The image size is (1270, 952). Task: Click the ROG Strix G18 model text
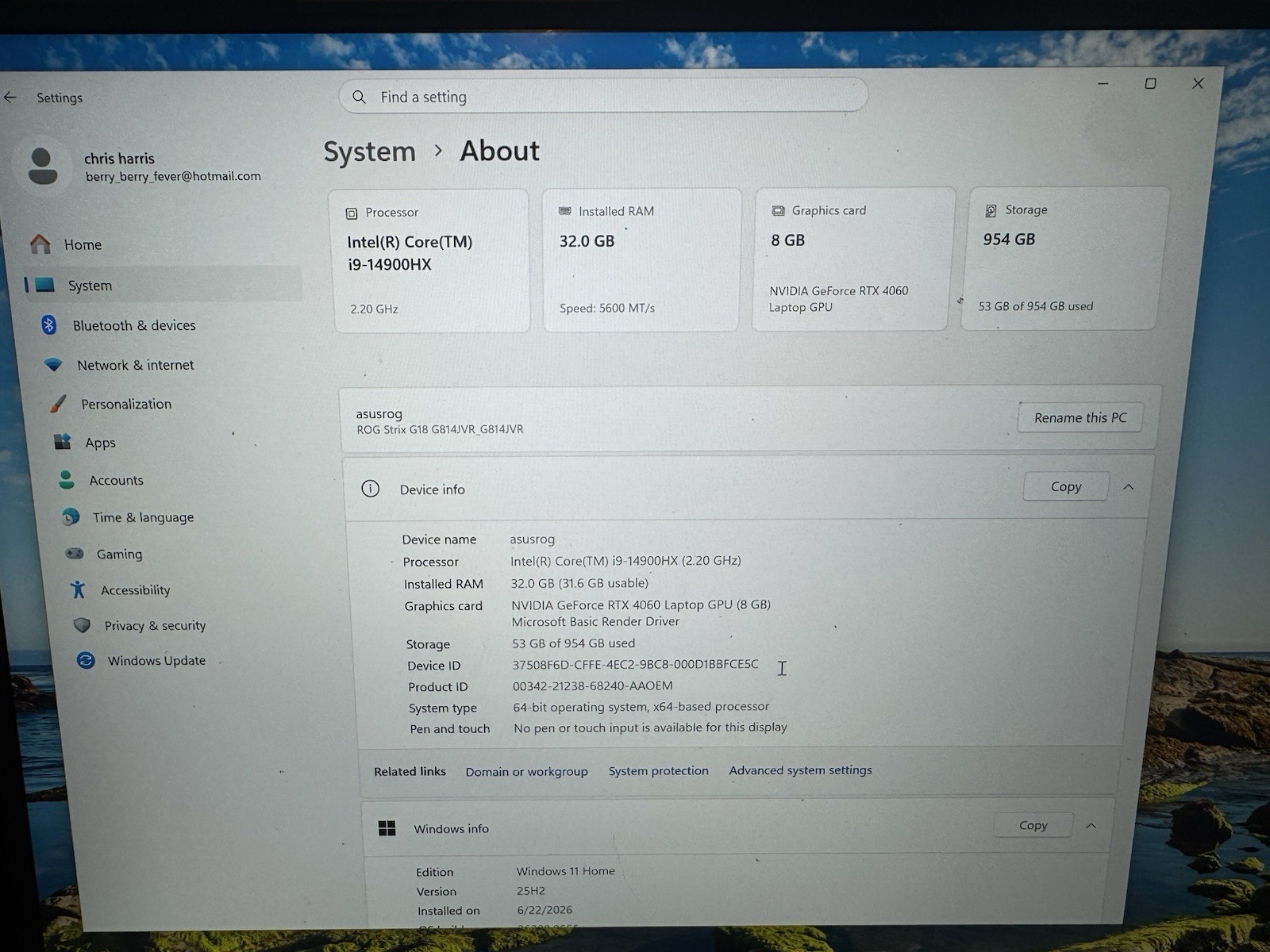[x=440, y=429]
